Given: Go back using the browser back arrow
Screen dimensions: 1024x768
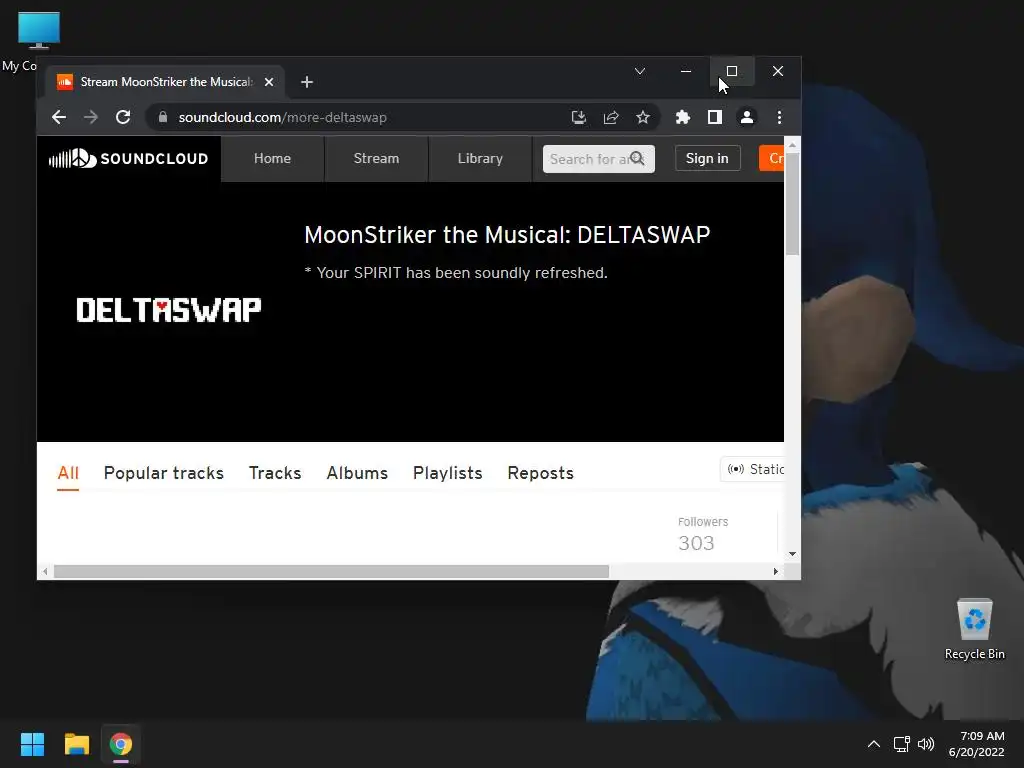Looking at the screenshot, I should pyautogui.click(x=59, y=118).
